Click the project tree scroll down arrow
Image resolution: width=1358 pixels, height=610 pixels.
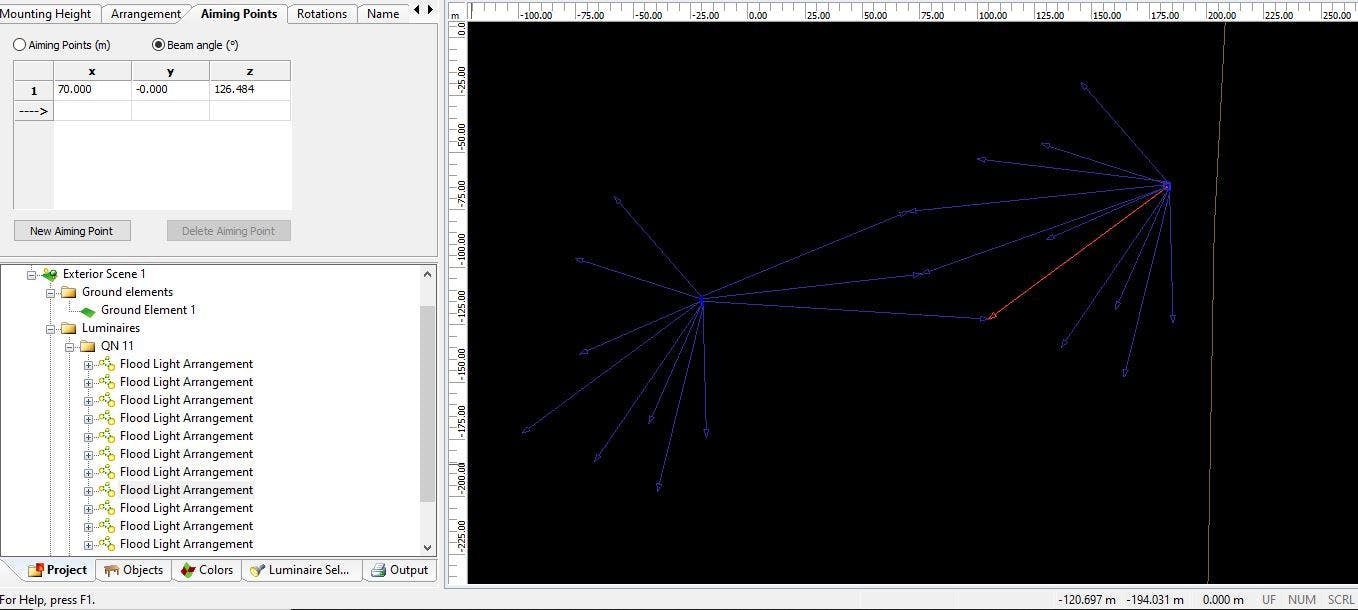pos(428,547)
